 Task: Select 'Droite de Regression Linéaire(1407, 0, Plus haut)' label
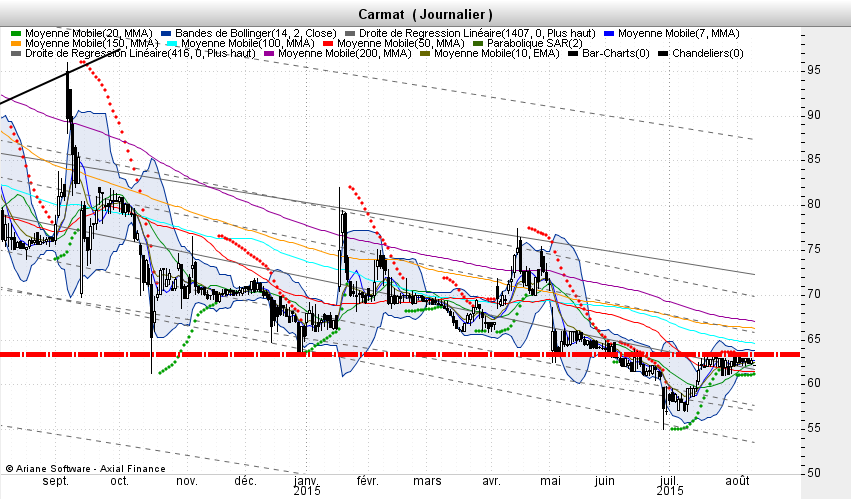[x=477, y=34]
